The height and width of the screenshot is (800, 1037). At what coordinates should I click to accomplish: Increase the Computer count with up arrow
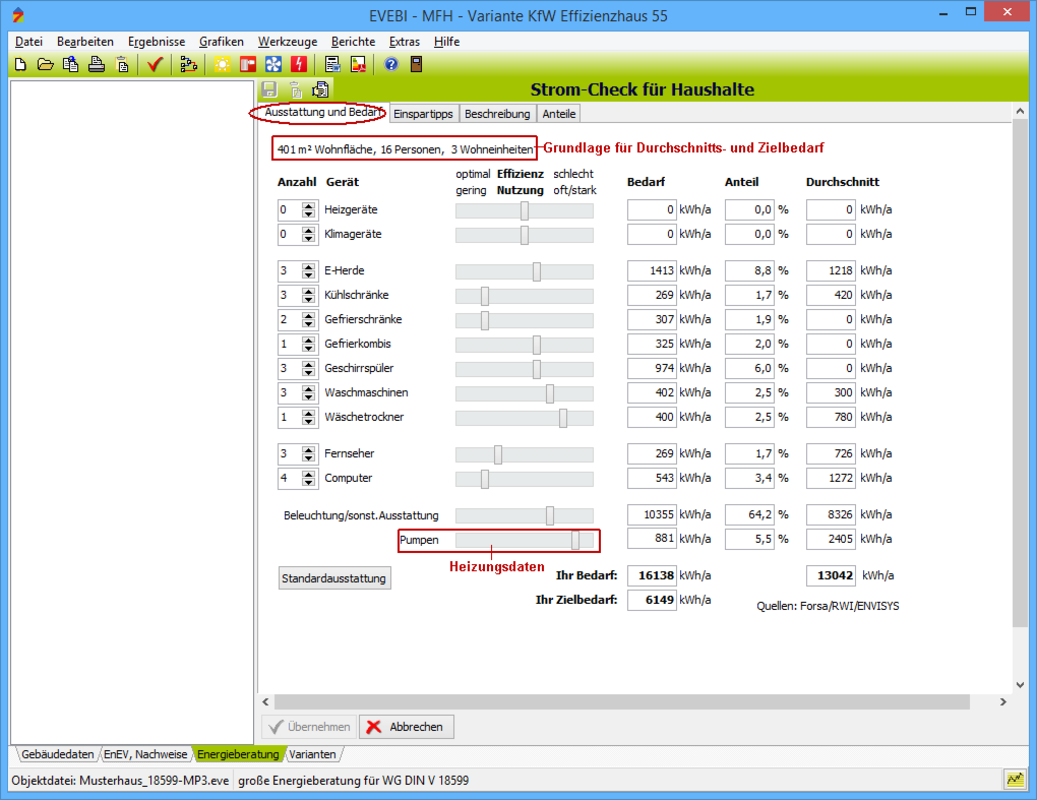pos(309,474)
